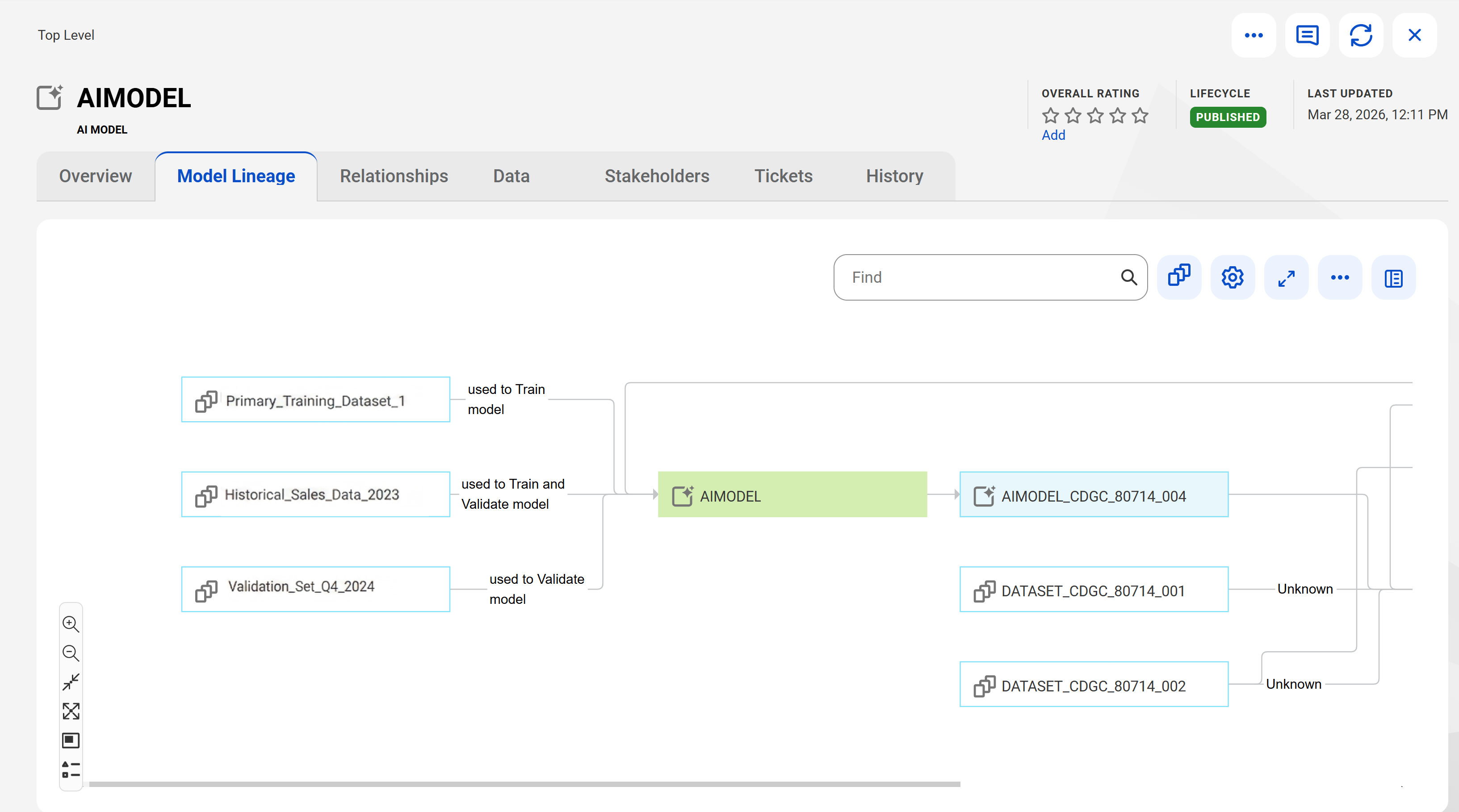Expand lineage diagram to full screen
Image resolution: width=1459 pixels, height=812 pixels.
[1286, 277]
